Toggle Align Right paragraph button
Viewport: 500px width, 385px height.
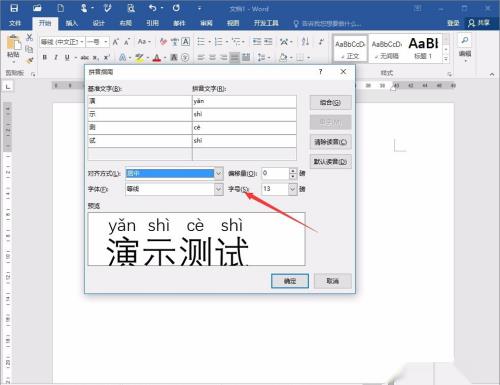click(224, 58)
